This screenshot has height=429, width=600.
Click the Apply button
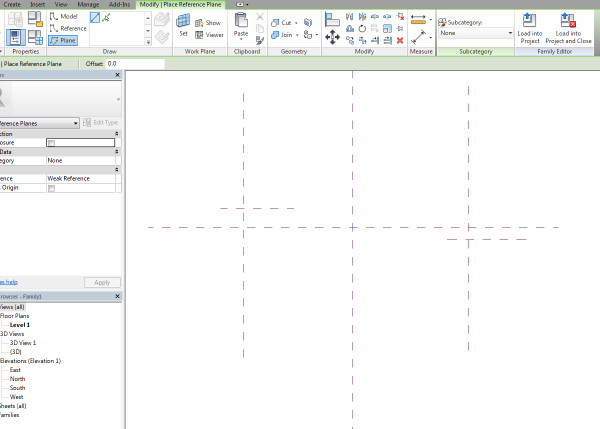(102, 282)
